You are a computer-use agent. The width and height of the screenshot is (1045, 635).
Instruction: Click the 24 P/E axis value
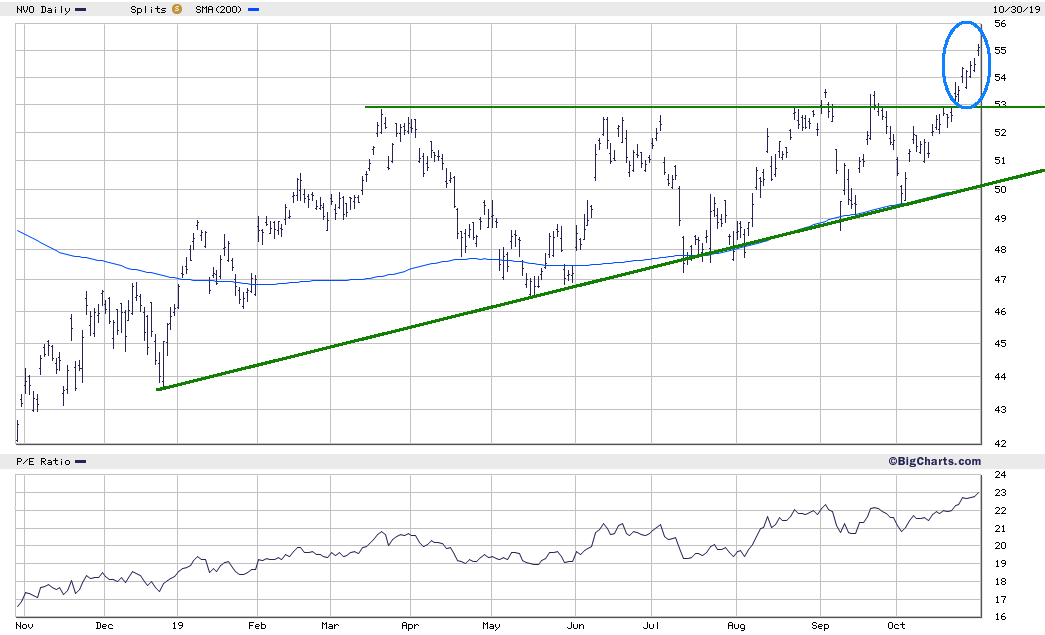[1000, 475]
